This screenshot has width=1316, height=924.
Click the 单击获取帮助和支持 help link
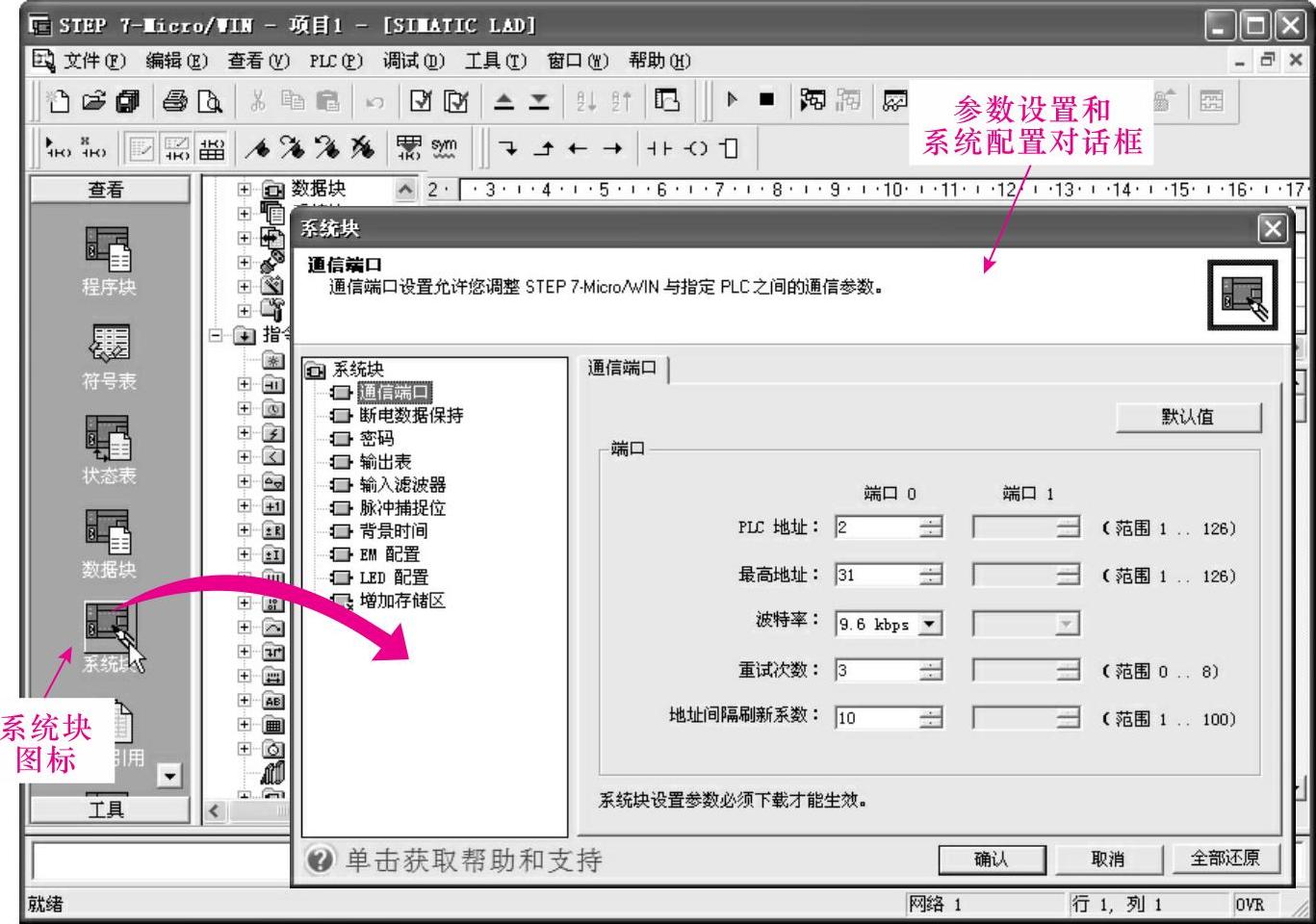(453, 860)
